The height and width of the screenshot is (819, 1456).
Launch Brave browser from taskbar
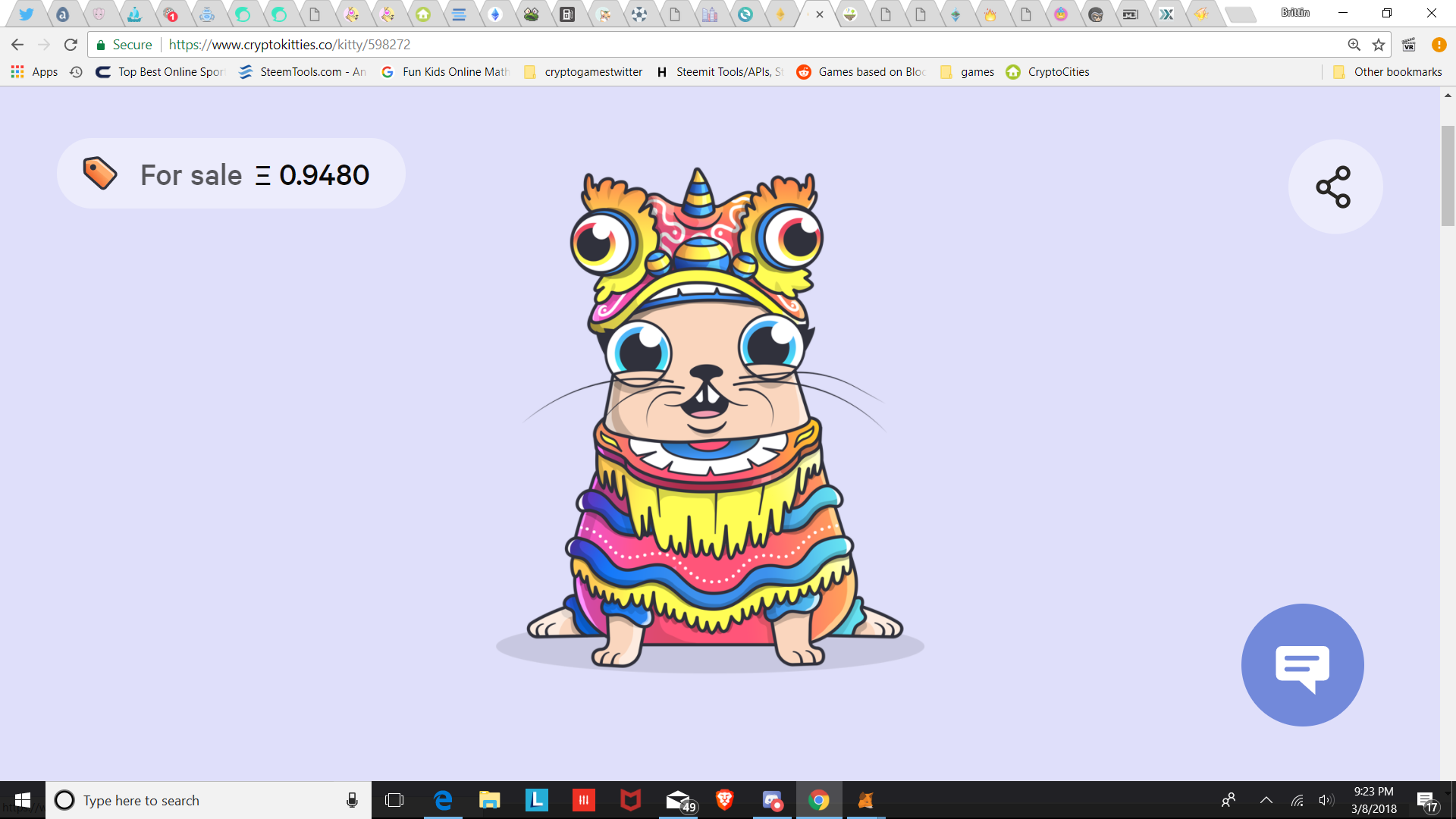point(725,800)
